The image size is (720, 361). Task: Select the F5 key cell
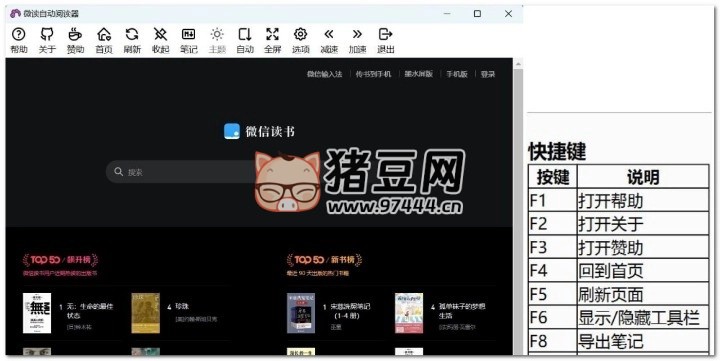click(x=552, y=294)
